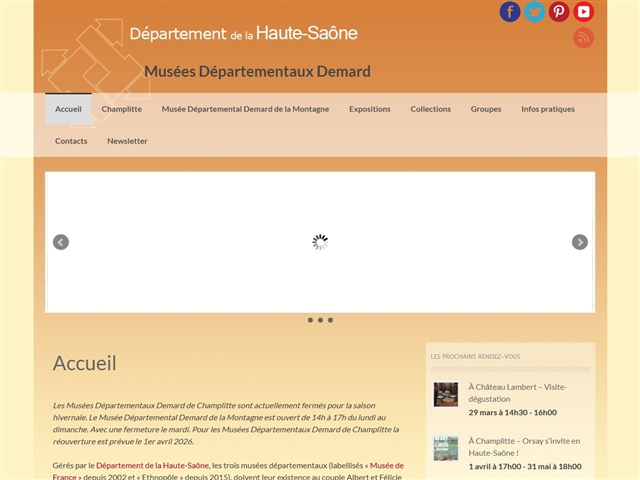Screen dimensions: 640x480
Task: Go to the first slider dot
Action: [x=310, y=320]
